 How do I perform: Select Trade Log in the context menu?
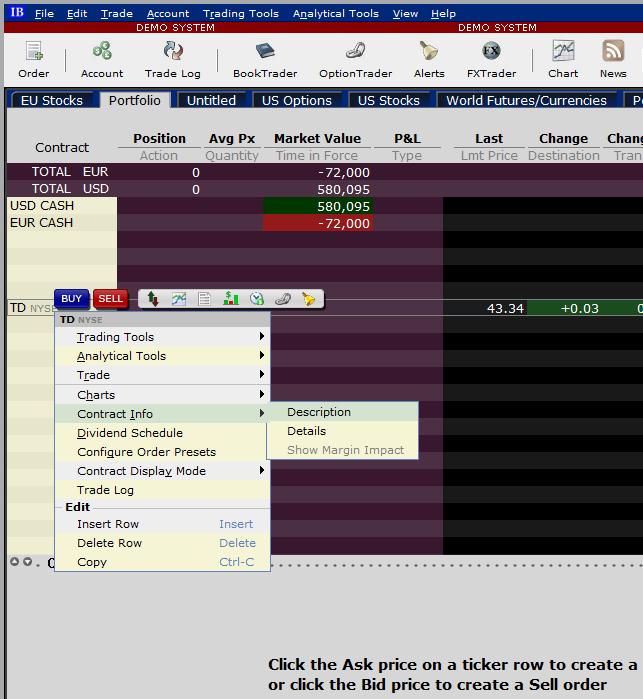(x=162, y=490)
